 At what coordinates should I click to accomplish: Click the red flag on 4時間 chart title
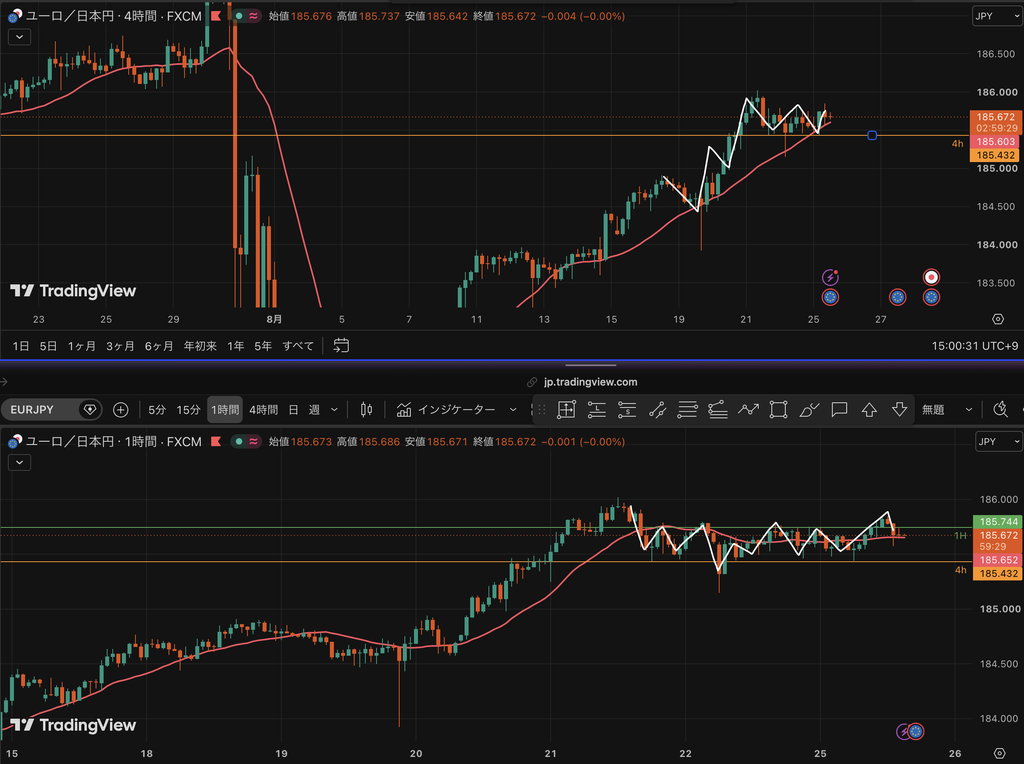click(x=216, y=16)
